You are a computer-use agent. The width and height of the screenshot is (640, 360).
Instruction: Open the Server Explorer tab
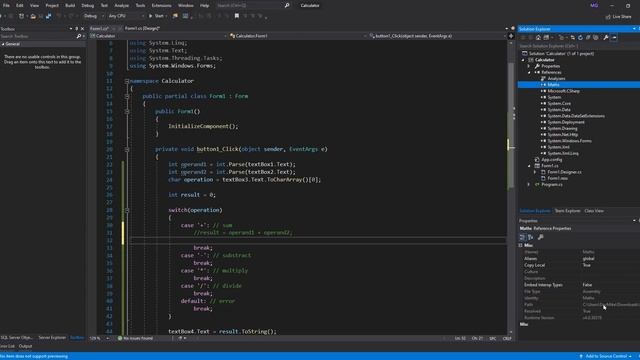click(52, 338)
